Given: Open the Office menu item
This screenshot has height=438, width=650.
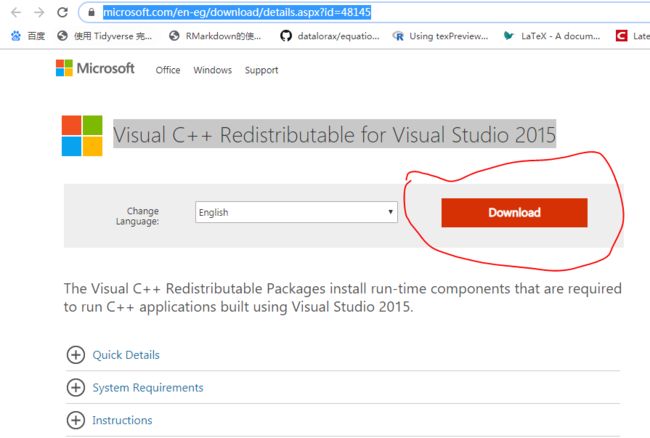Looking at the screenshot, I should (168, 70).
